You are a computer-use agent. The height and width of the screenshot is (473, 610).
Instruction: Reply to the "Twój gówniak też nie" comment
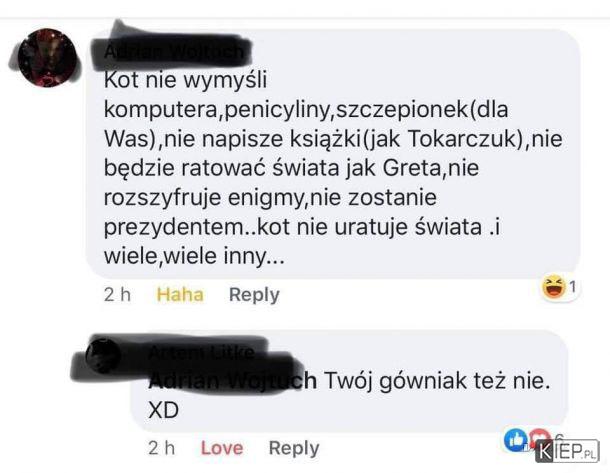(294, 448)
